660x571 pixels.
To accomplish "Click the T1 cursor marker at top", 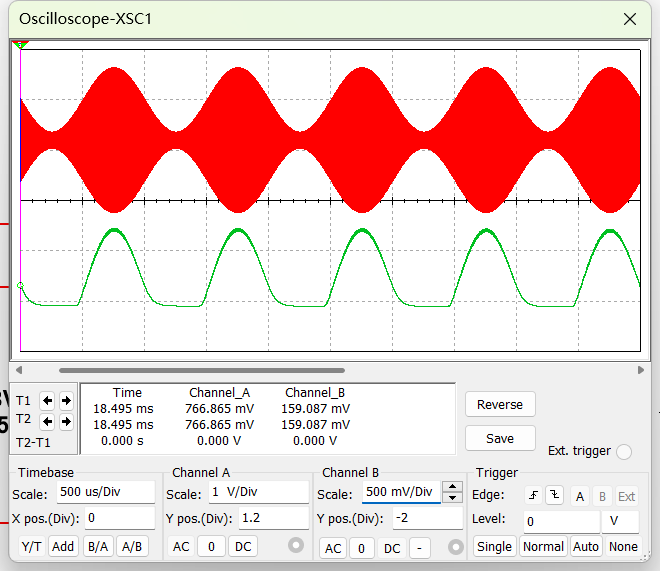I will tap(20, 45).
